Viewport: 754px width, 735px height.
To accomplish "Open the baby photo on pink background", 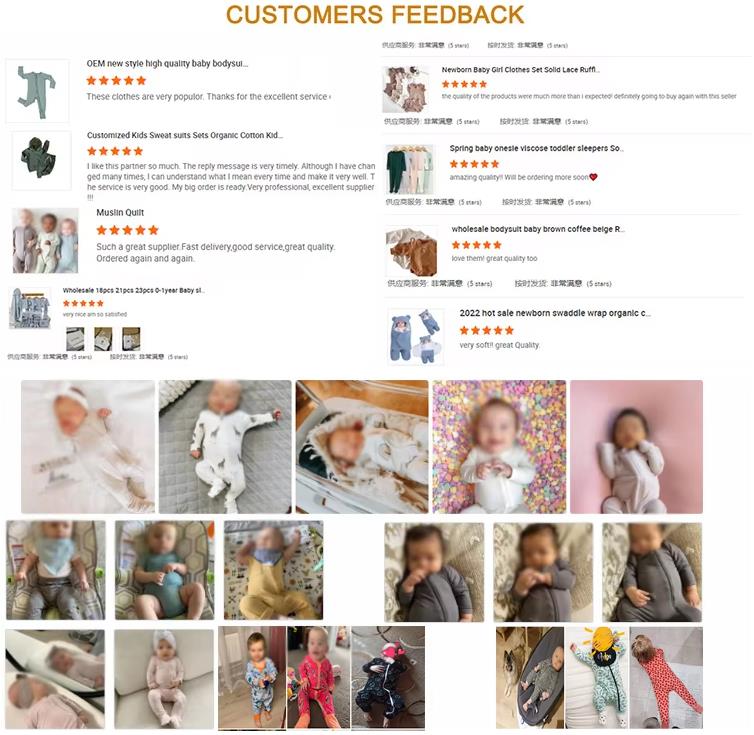I will click(636, 447).
